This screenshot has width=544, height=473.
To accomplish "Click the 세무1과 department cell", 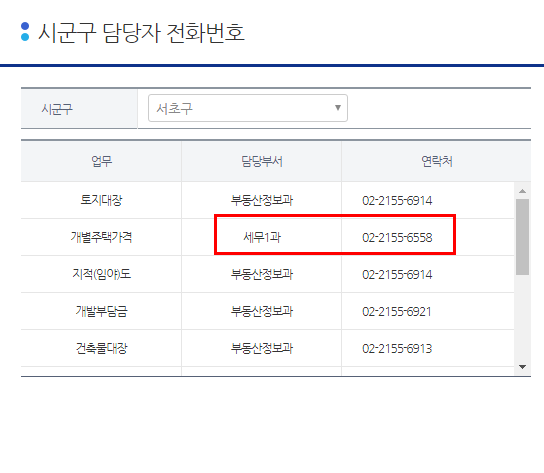I will point(262,237).
